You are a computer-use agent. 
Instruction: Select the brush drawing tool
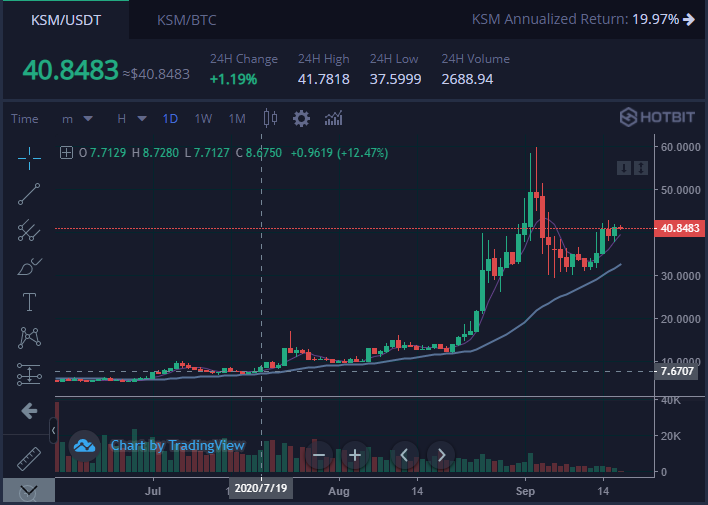tap(29, 267)
